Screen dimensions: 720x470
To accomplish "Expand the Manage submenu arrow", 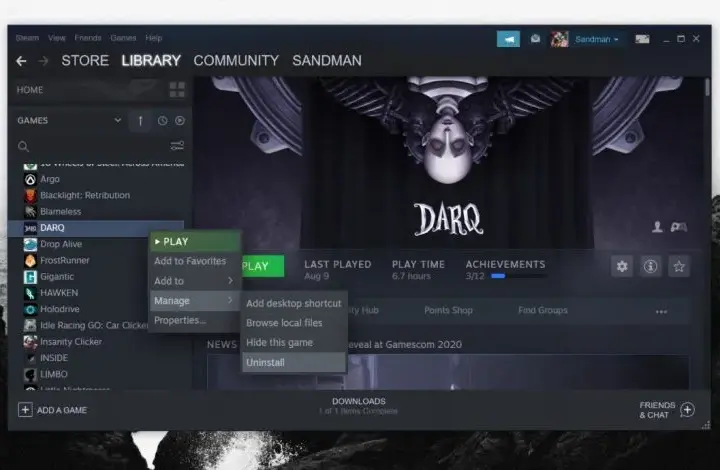I will (x=231, y=300).
